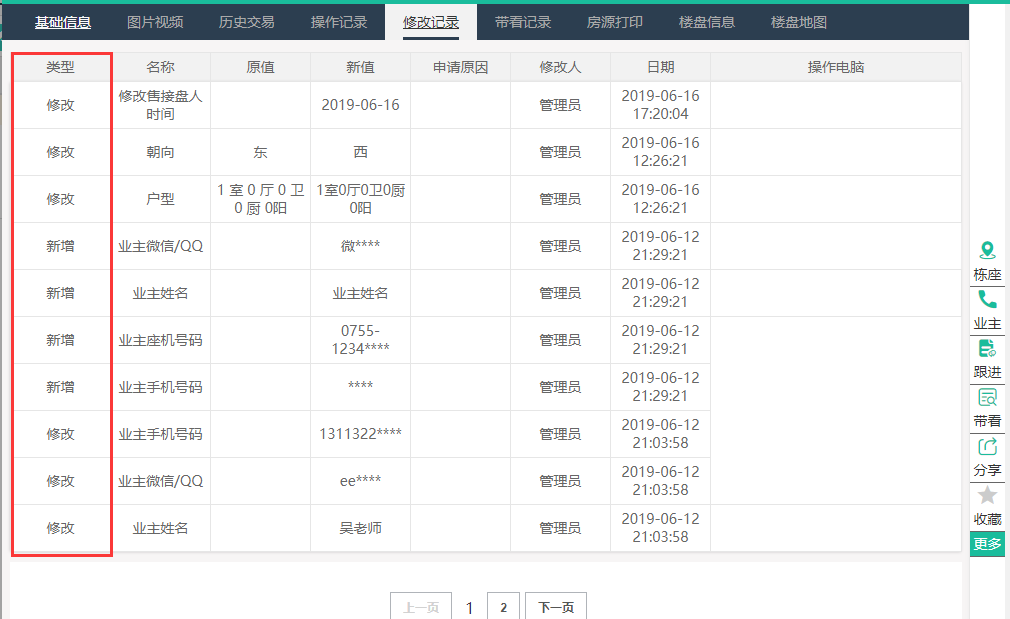Image resolution: width=1010 pixels, height=619 pixels.
Task: Click the original 1 室 0 厅 0 卫 value
Action: pyautogui.click(x=260, y=199)
